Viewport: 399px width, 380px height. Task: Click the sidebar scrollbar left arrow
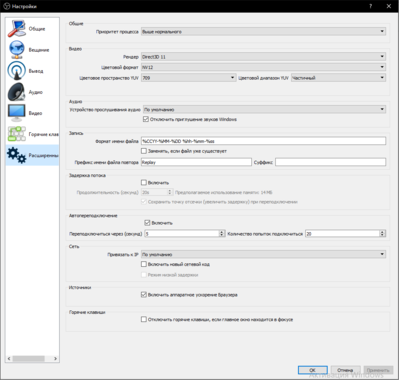(x=9, y=359)
